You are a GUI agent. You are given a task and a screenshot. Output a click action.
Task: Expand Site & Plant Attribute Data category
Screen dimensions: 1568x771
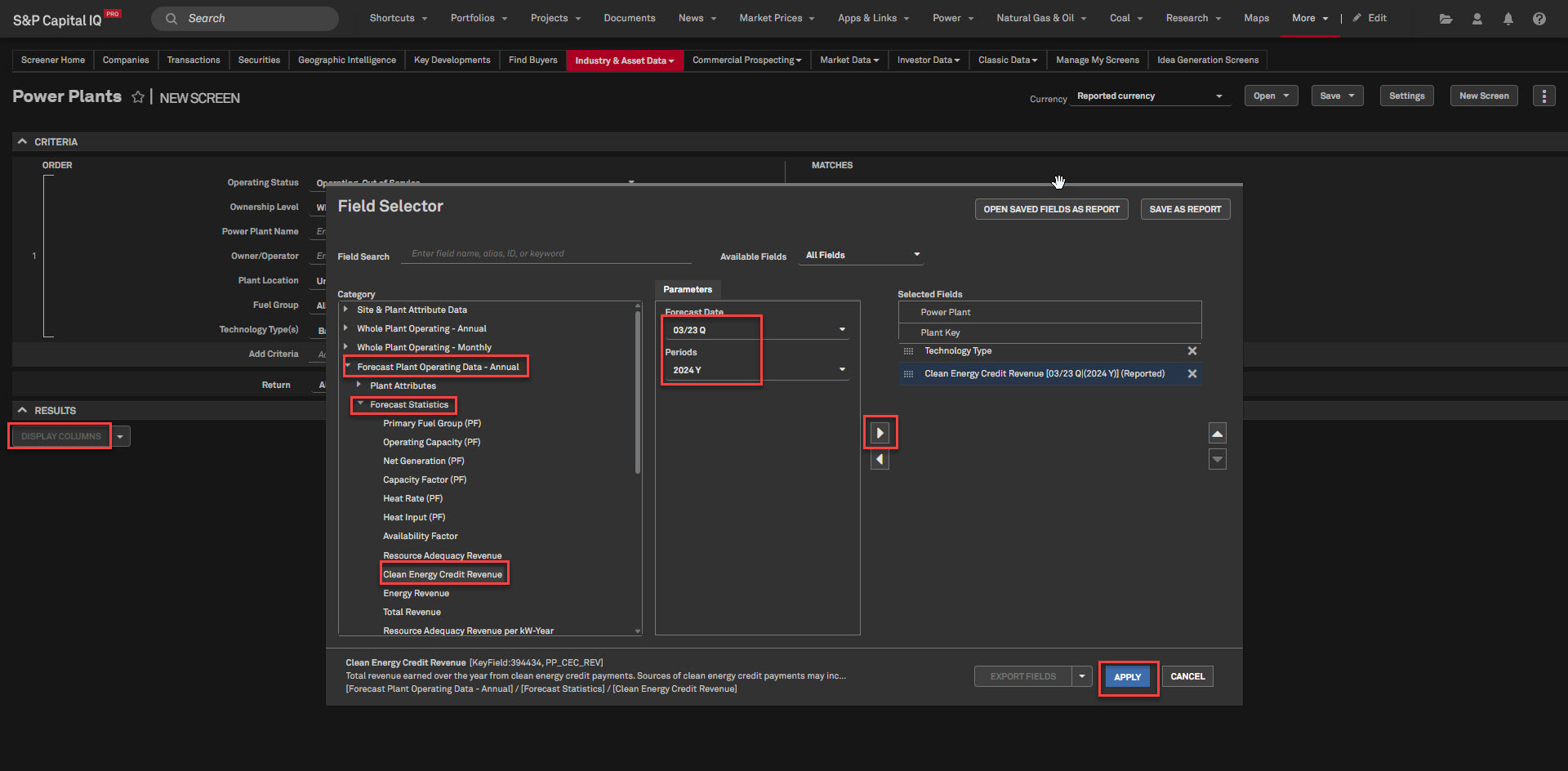tap(346, 310)
